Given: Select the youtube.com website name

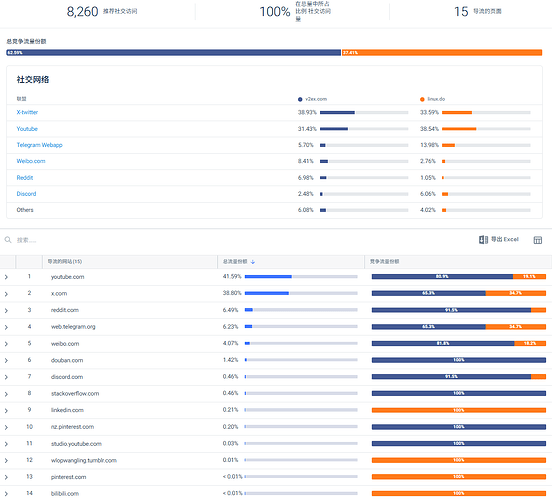Looking at the screenshot, I should tap(68, 277).
